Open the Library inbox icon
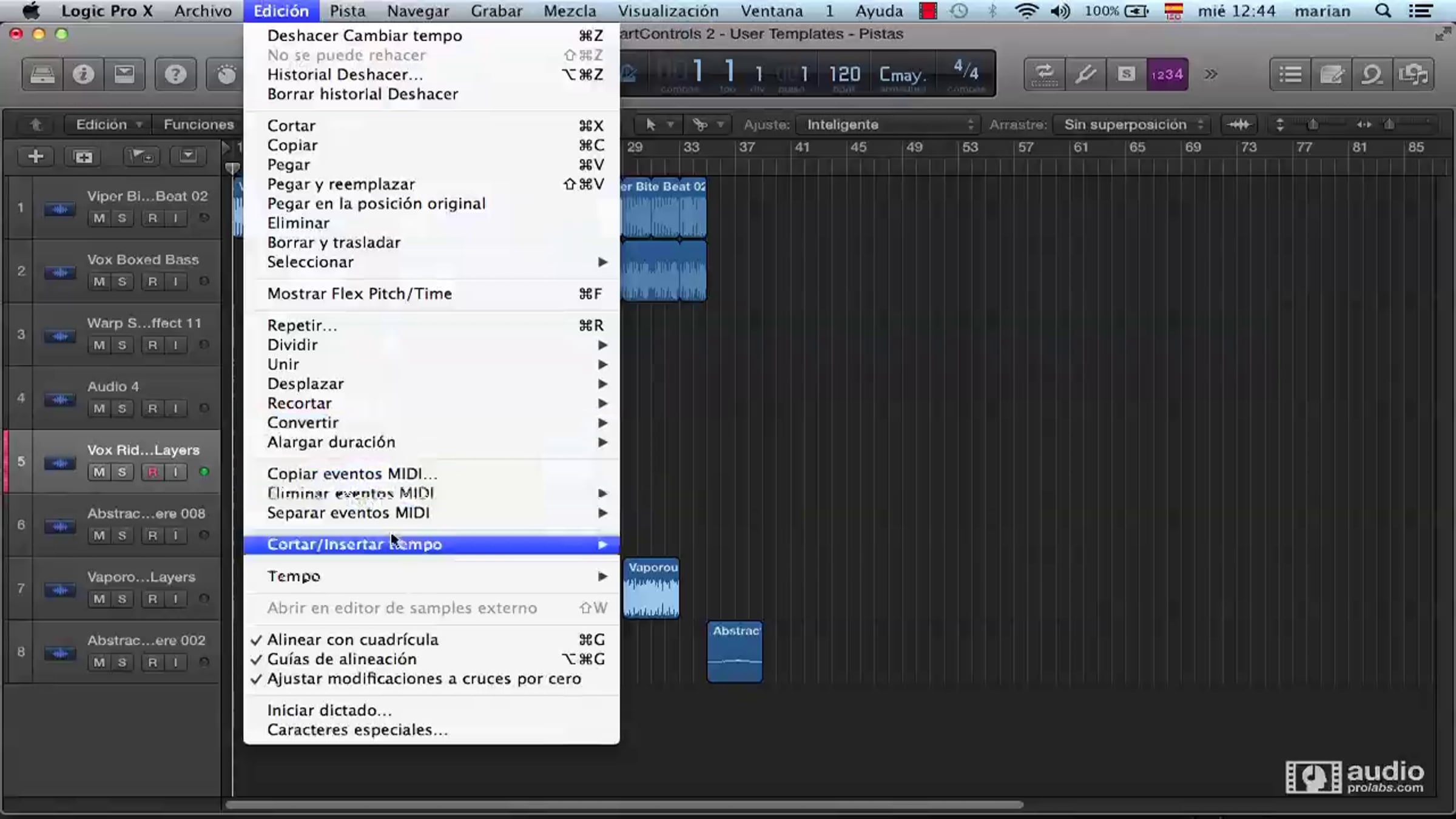This screenshot has height=819, width=1456. point(42,74)
